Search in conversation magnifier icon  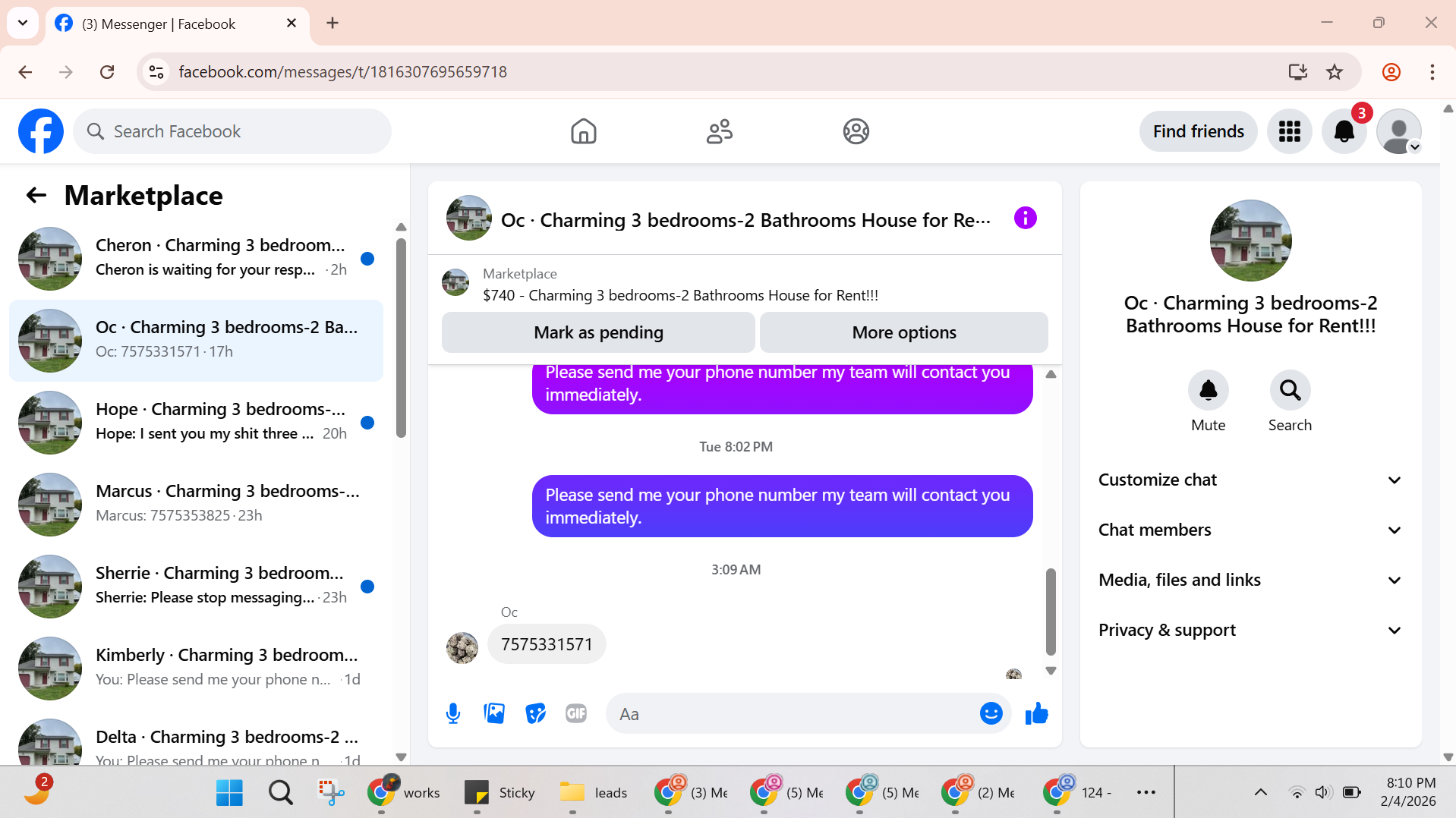(x=1290, y=390)
